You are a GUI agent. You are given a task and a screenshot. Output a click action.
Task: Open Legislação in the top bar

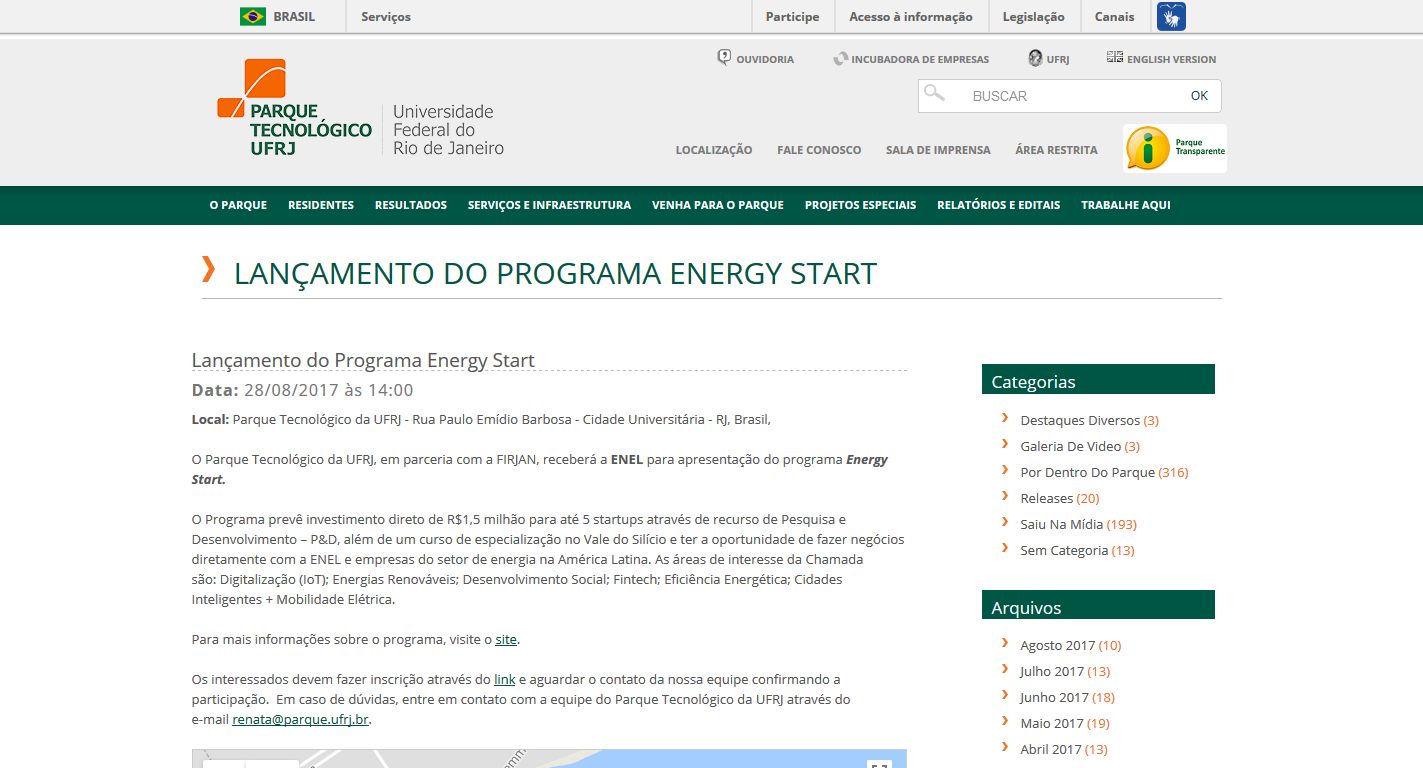1034,16
